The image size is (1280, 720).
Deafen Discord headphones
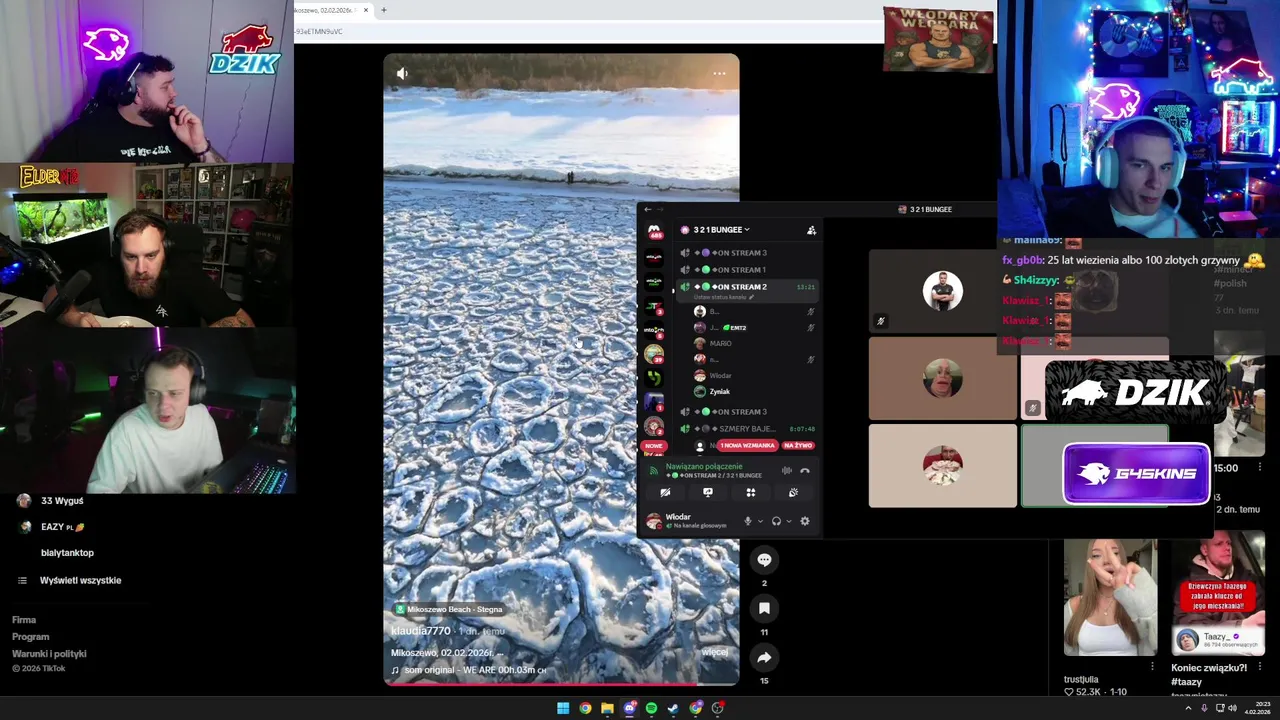tap(777, 521)
